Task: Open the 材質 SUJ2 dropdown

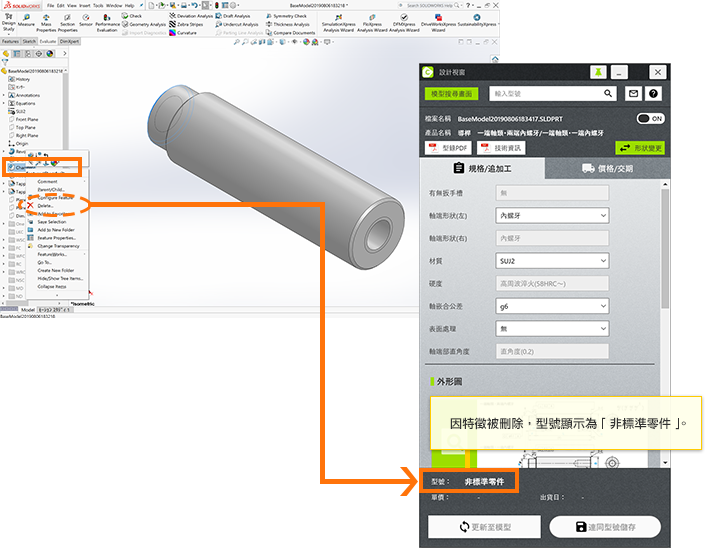Action: tap(552, 260)
